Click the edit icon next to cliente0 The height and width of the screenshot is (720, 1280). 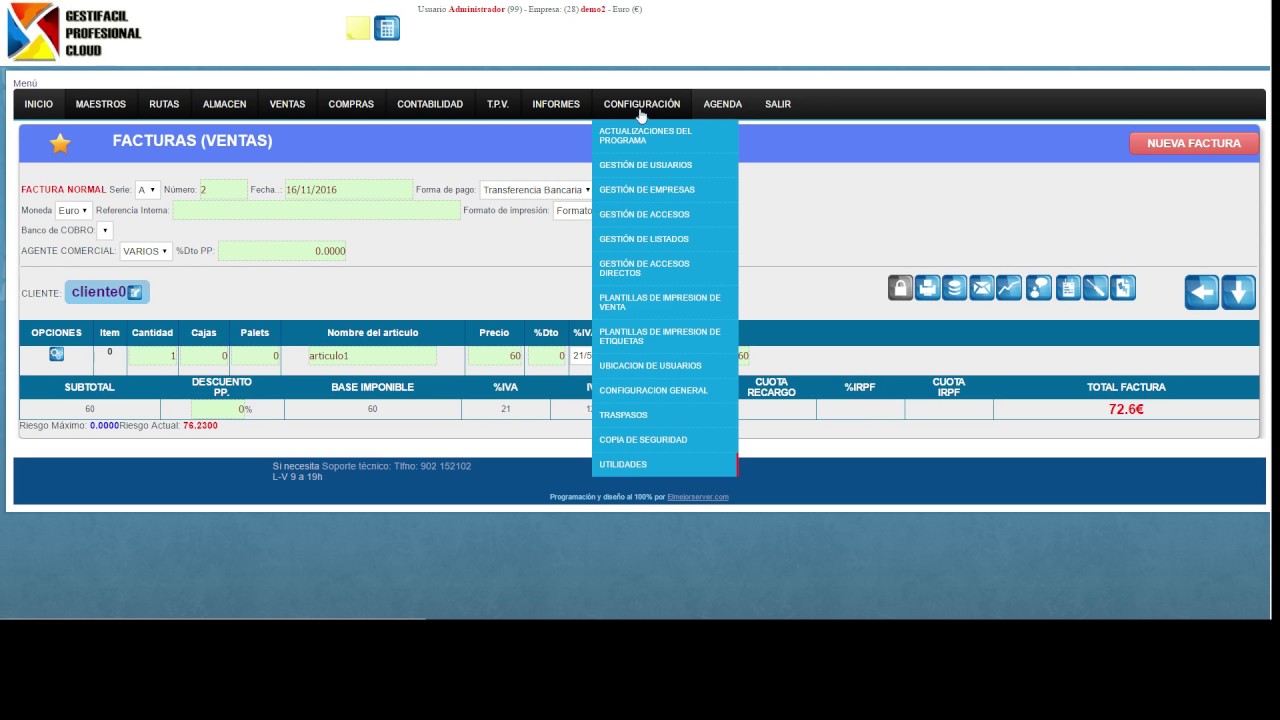[135, 293]
